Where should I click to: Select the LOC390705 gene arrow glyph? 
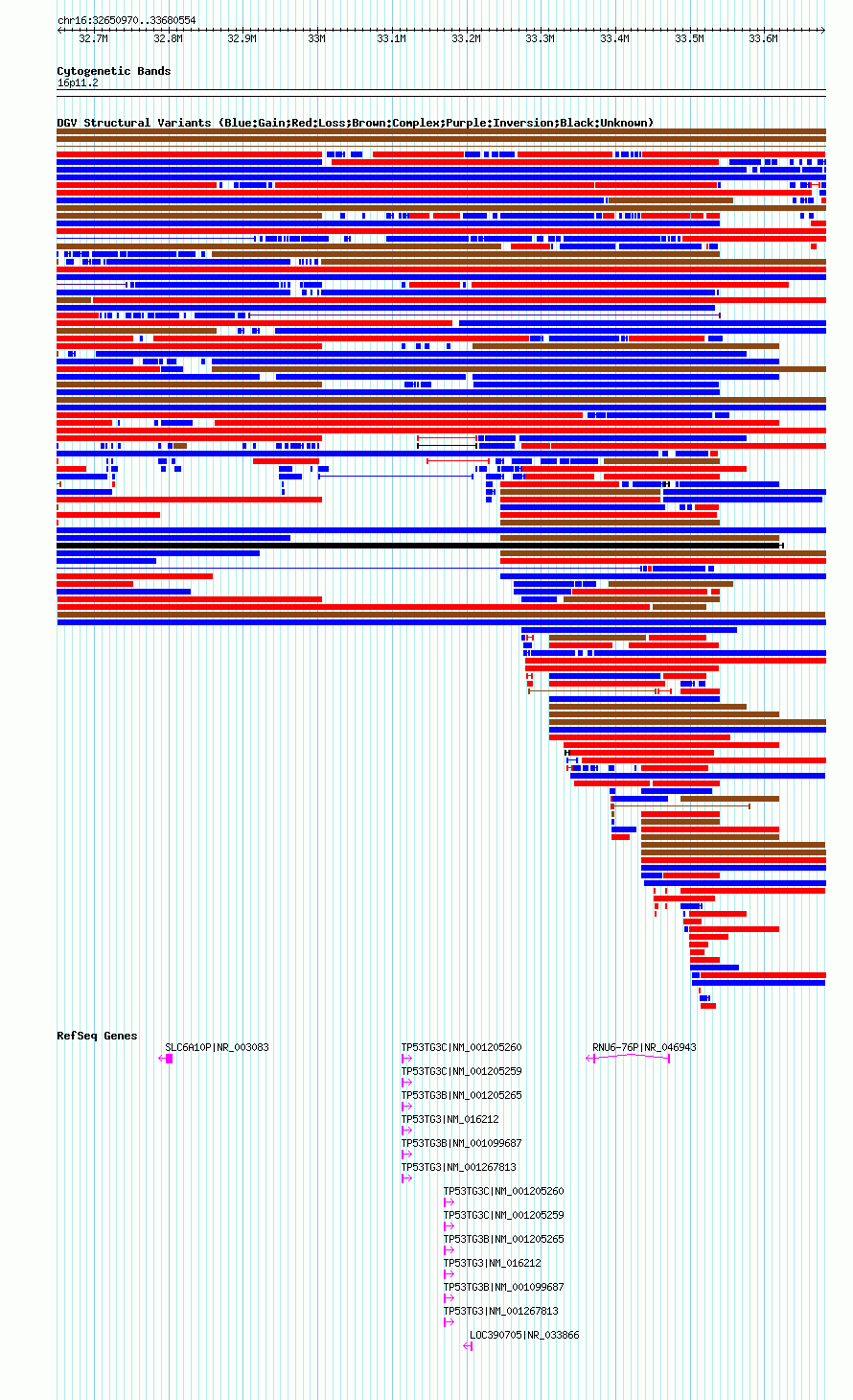pos(468,1346)
